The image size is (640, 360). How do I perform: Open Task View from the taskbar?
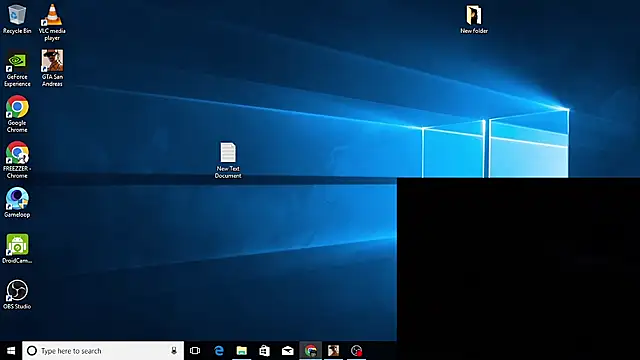click(x=195, y=351)
